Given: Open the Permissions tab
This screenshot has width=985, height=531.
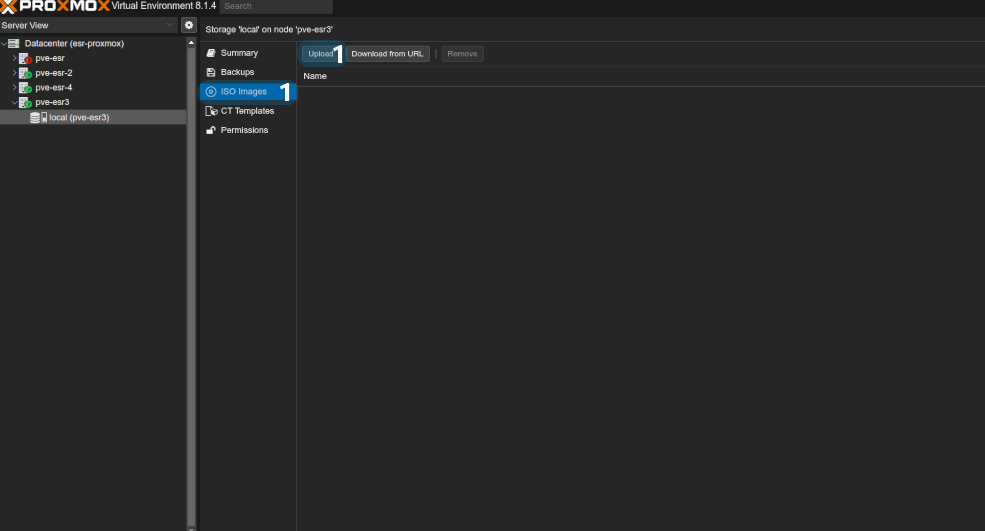Looking at the screenshot, I should [x=248, y=130].
